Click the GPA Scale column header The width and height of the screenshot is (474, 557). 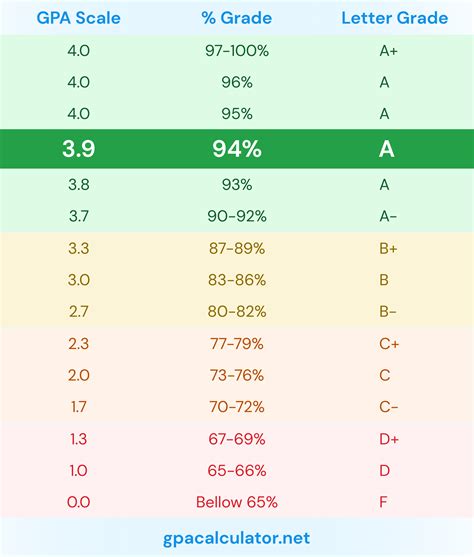point(79,18)
